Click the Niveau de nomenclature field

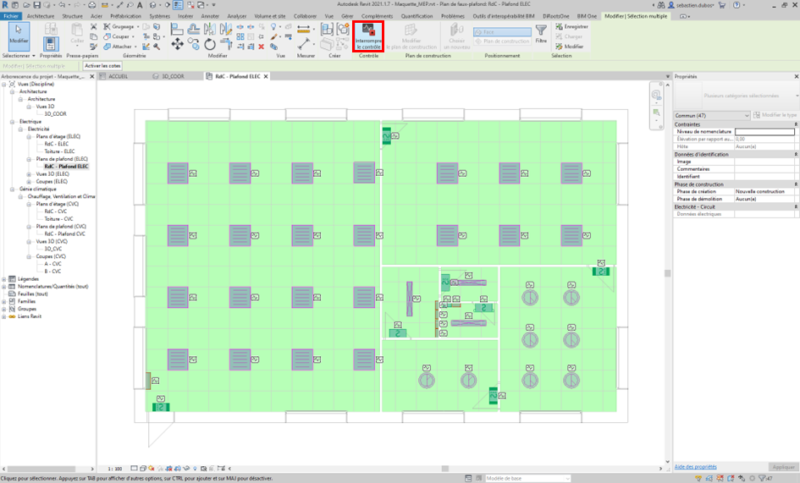point(765,131)
